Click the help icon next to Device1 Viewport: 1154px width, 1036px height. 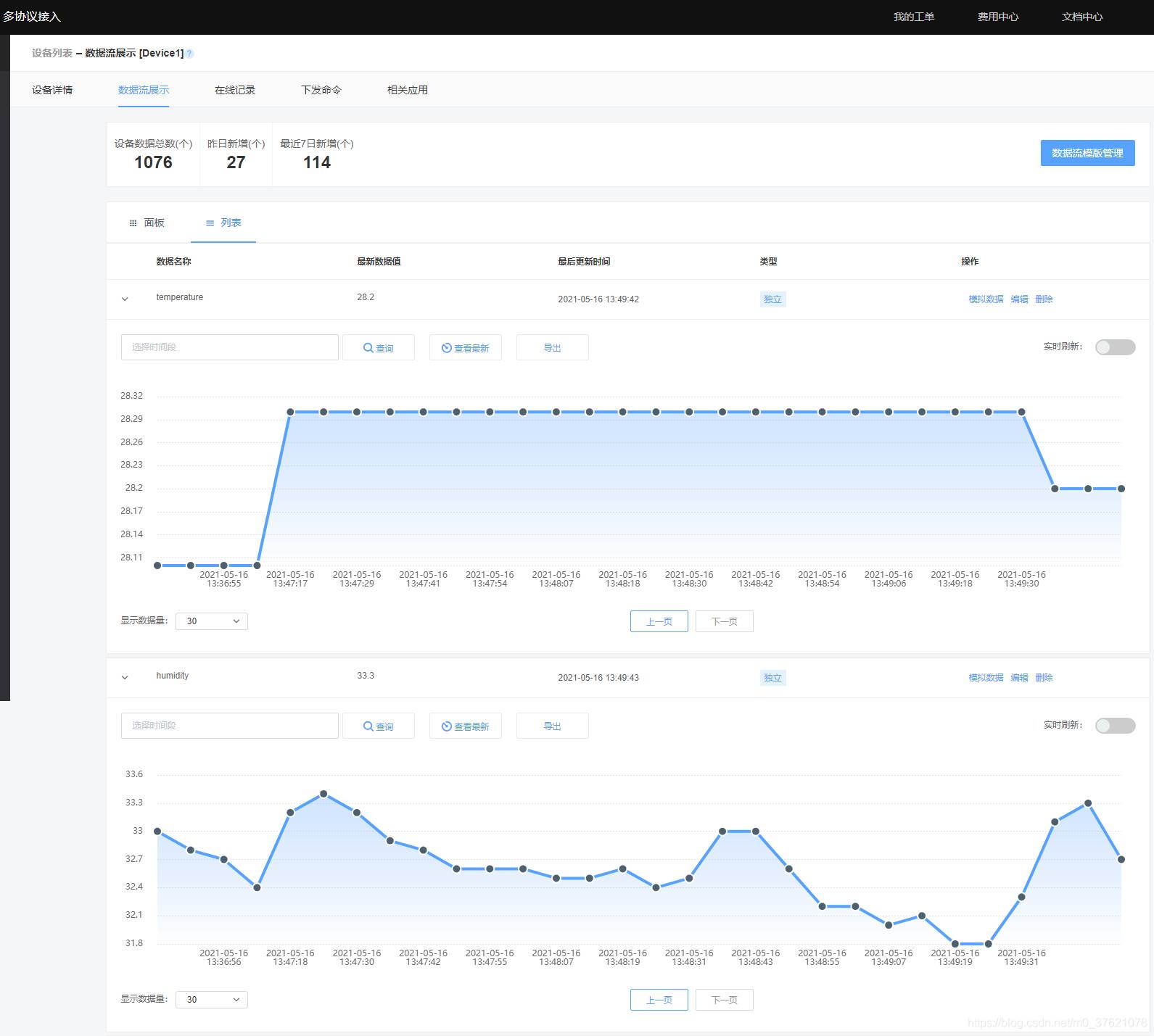(190, 54)
